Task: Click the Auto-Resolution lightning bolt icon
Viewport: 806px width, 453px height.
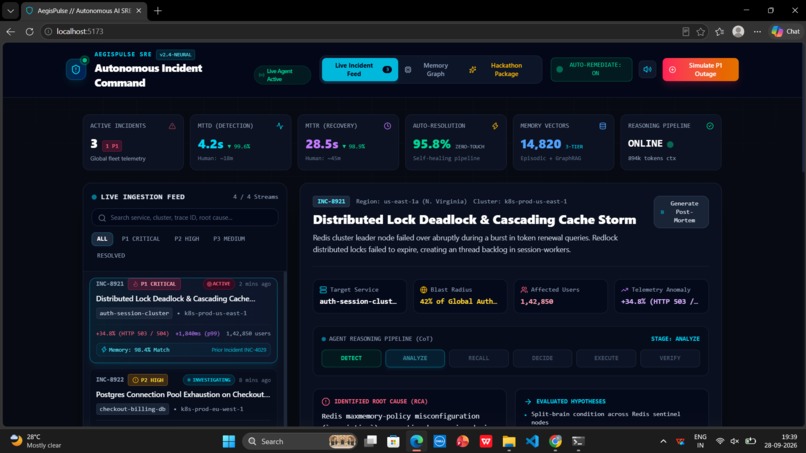Action: coord(495,126)
